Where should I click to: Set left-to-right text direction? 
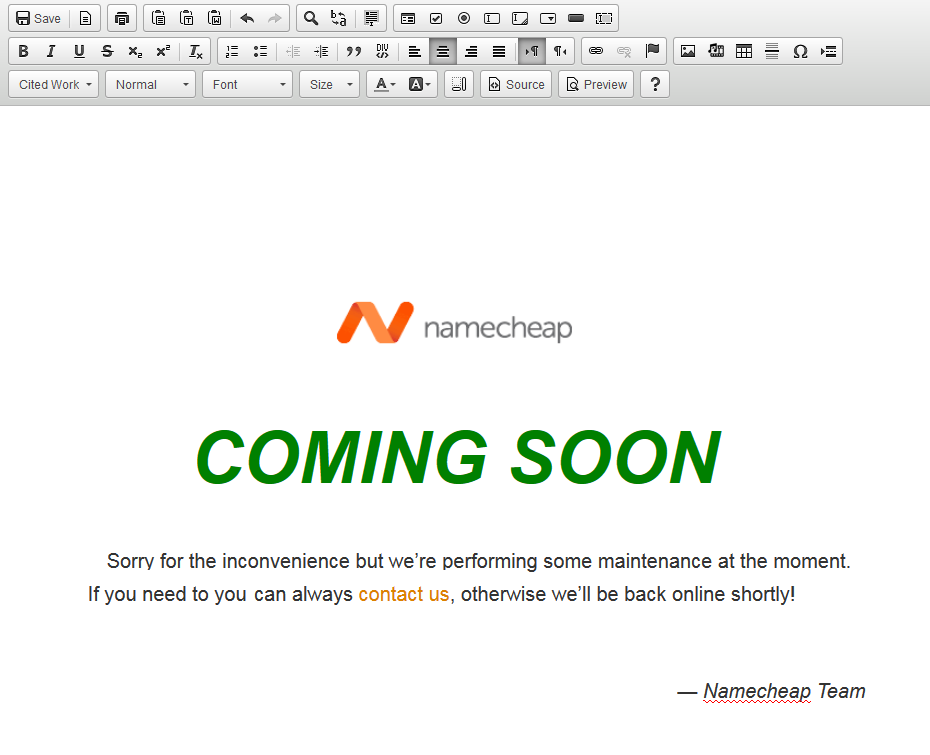(x=532, y=52)
